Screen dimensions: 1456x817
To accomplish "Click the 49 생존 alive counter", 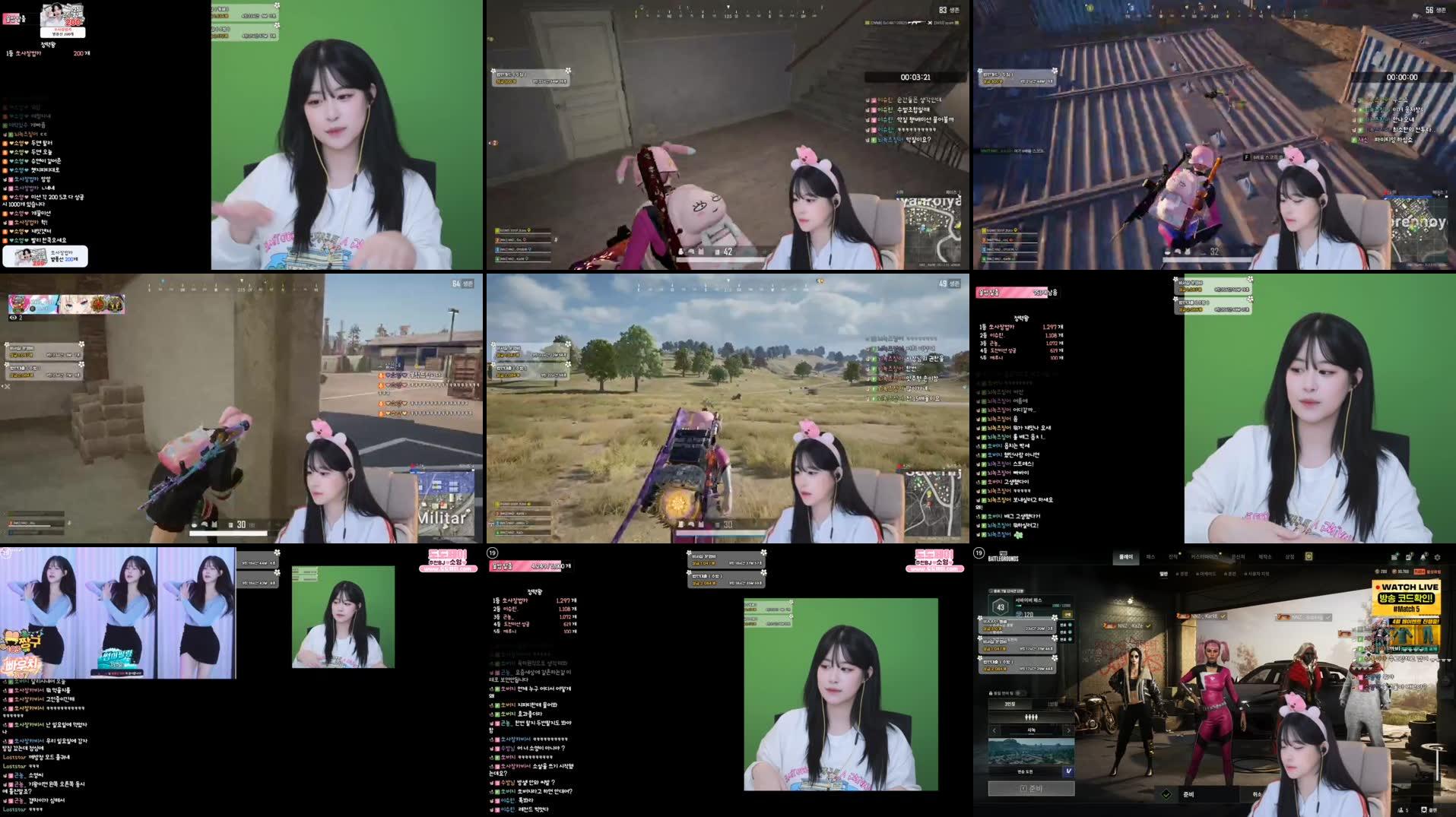I will 949,283.
